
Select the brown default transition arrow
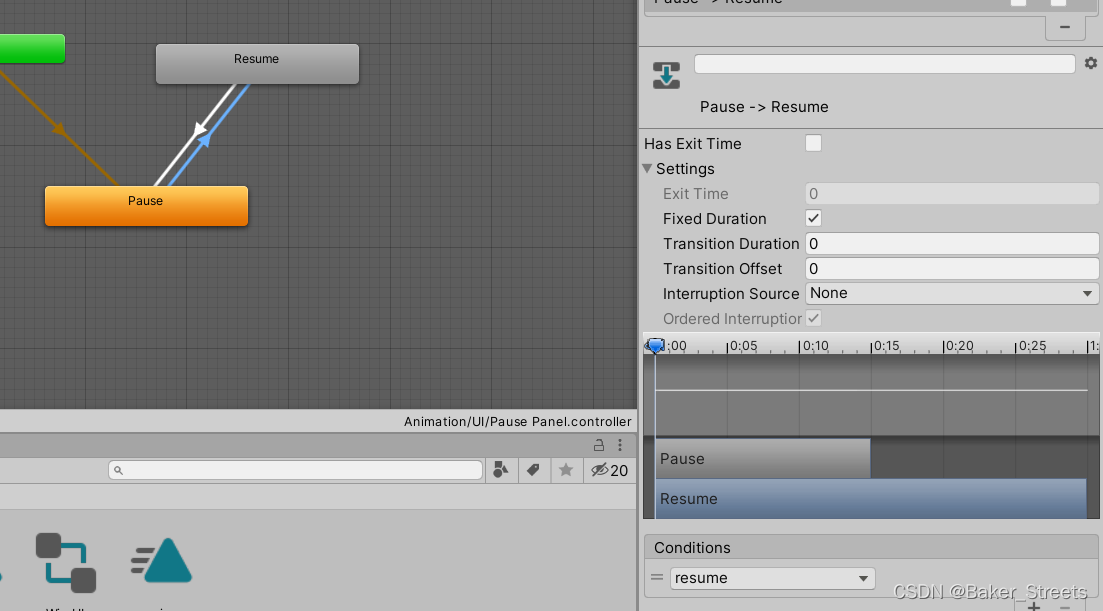tap(60, 129)
